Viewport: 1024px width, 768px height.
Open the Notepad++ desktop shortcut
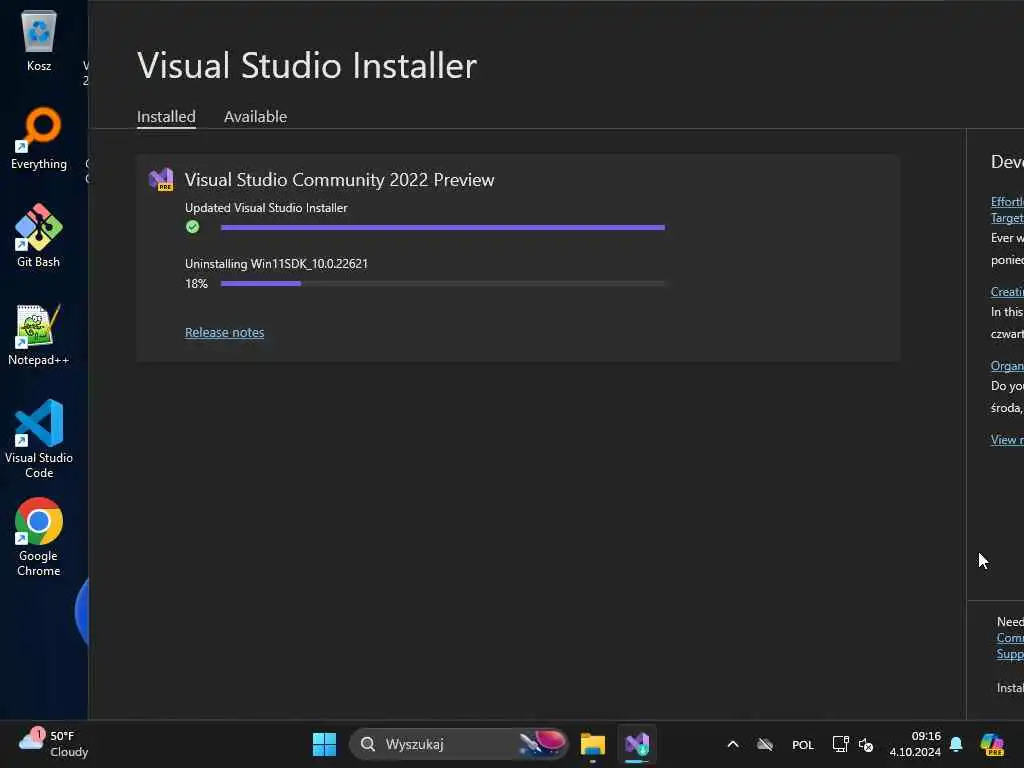(x=39, y=334)
